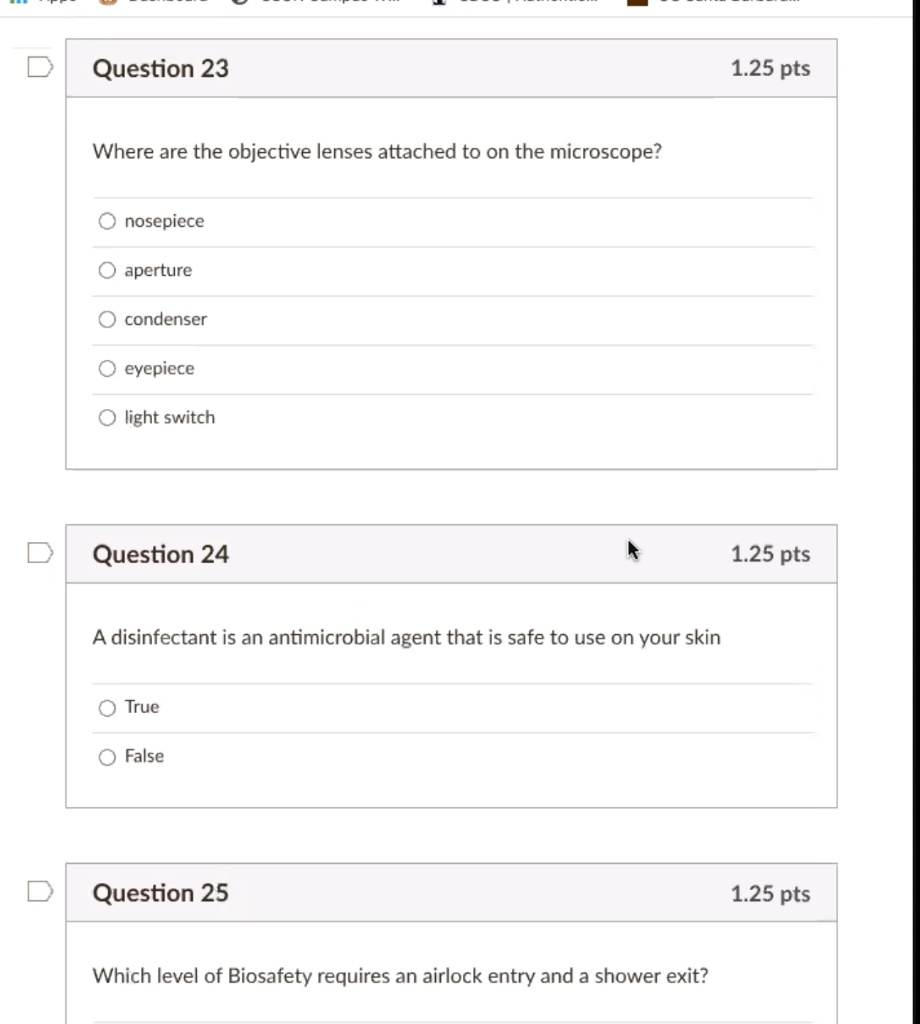
Task: Click the Question 24 heading
Action: [x=160, y=554]
